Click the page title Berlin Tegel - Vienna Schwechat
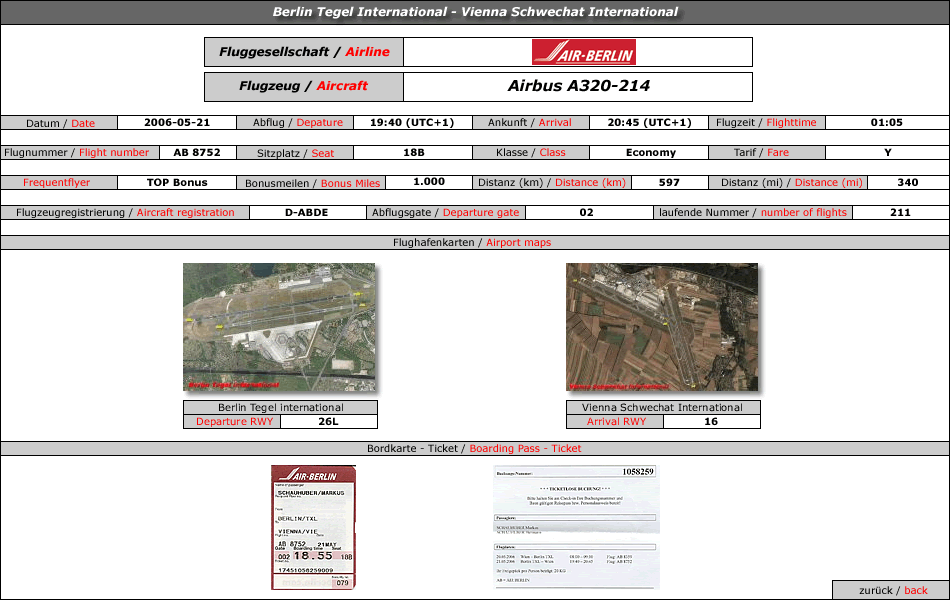950x600 pixels. click(x=475, y=12)
